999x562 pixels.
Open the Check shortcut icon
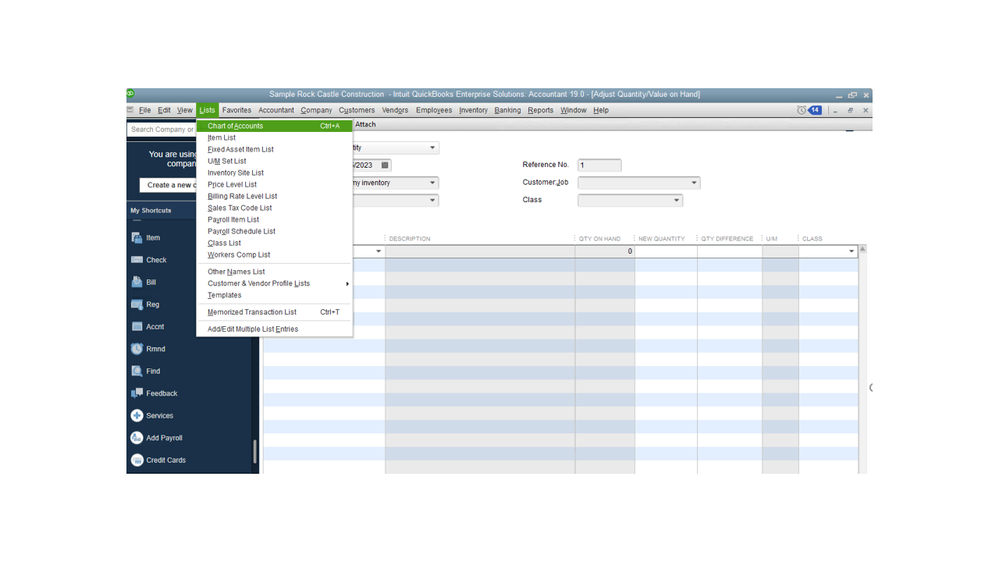(137, 260)
